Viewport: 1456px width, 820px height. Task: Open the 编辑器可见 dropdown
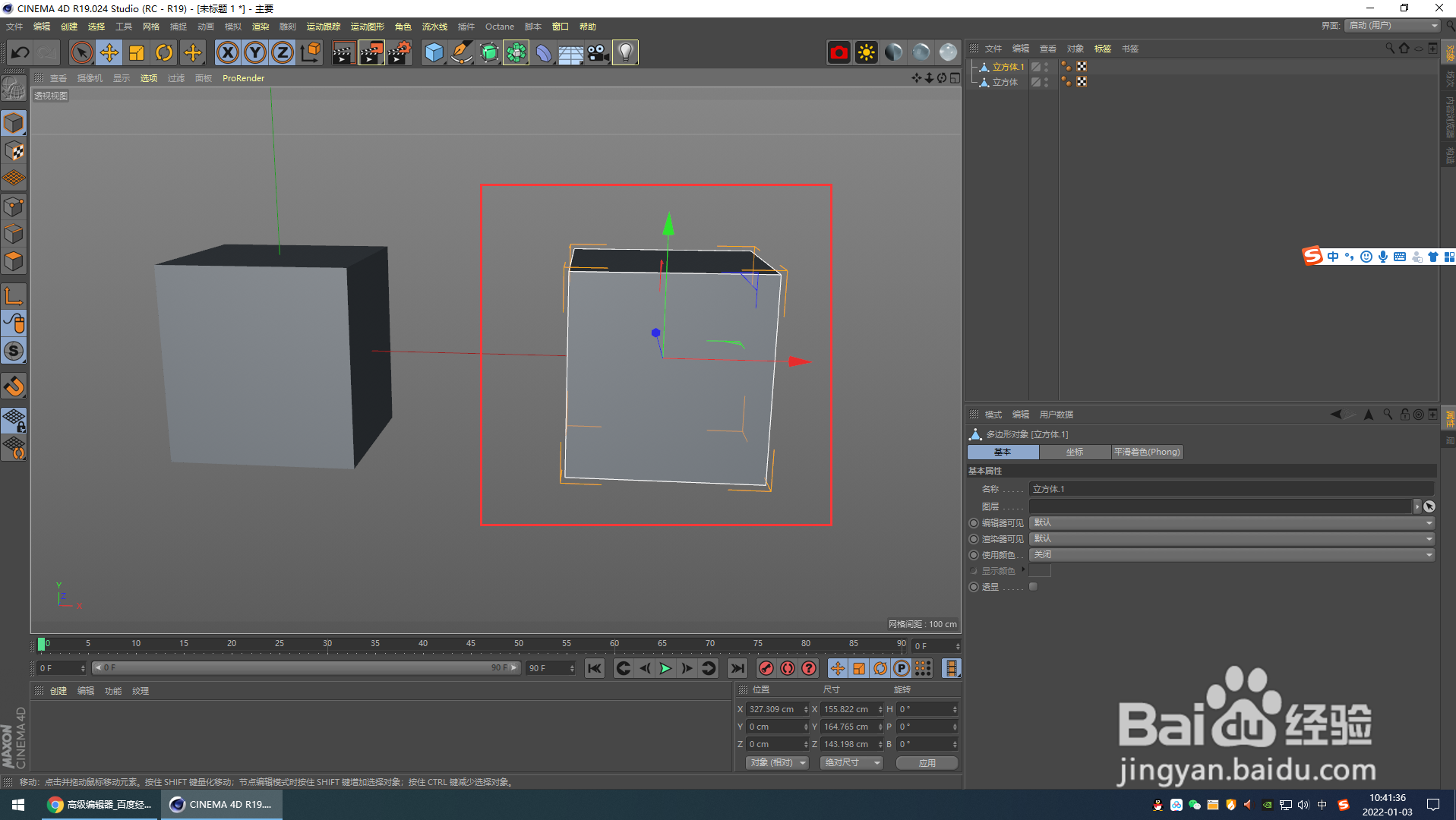[1231, 522]
